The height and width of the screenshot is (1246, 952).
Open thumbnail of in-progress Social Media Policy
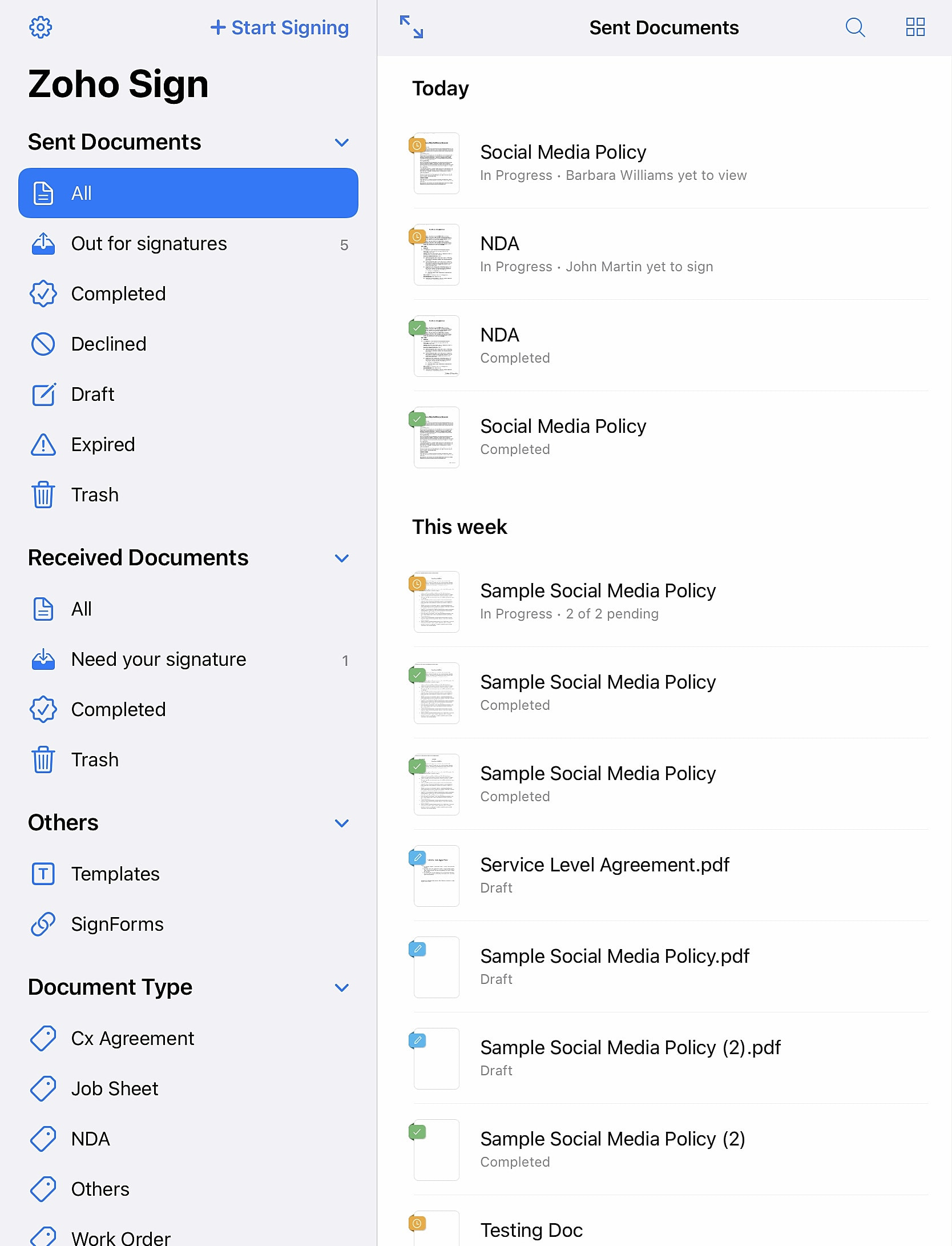437,163
